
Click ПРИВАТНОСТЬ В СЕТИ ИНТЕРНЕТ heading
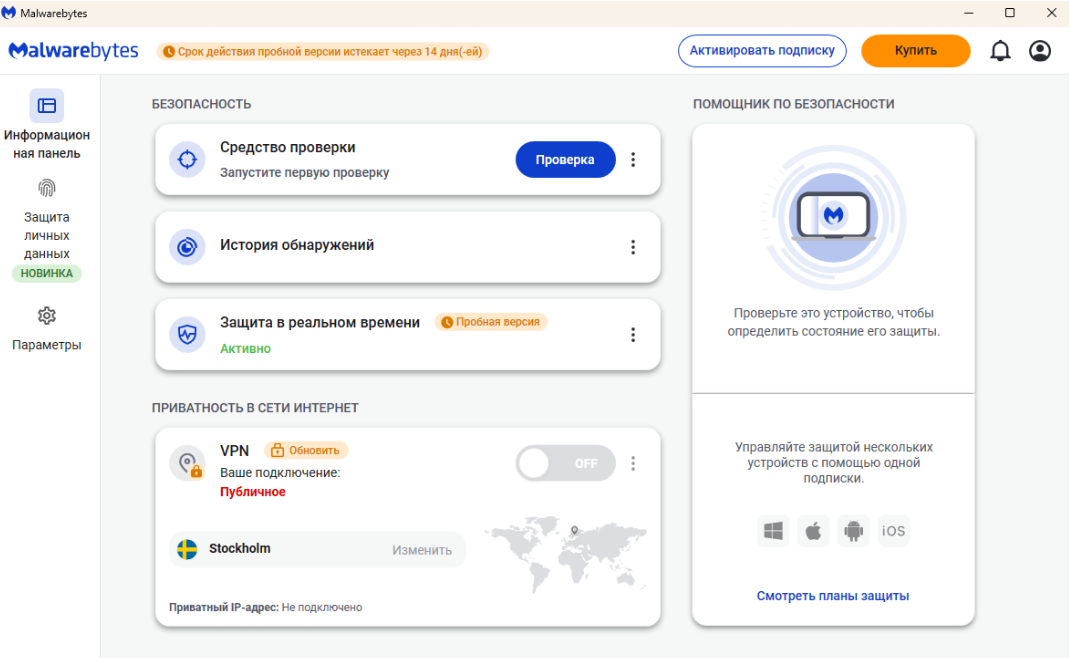click(x=255, y=408)
